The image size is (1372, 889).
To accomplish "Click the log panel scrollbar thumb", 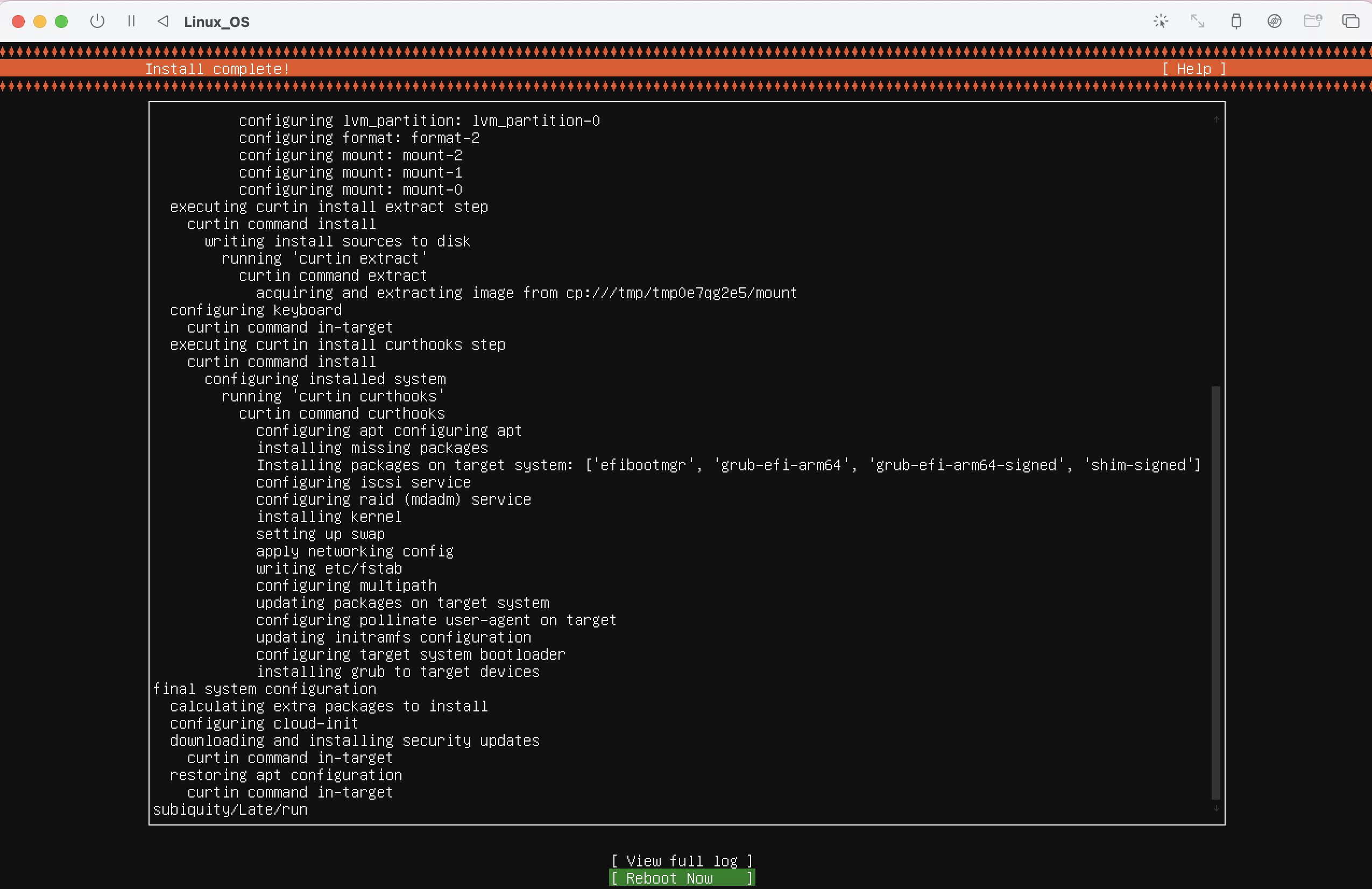I will coord(1216,592).
